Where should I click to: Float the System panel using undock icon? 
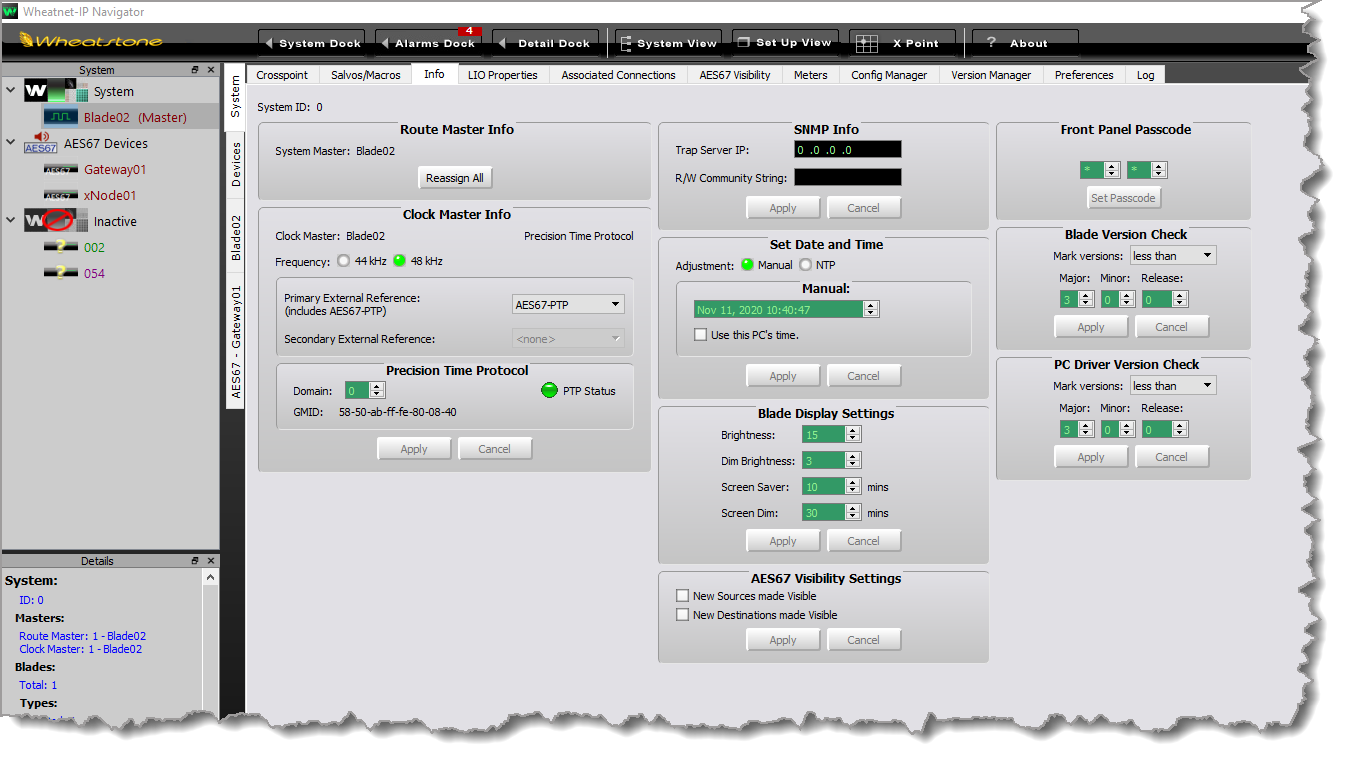[196, 70]
